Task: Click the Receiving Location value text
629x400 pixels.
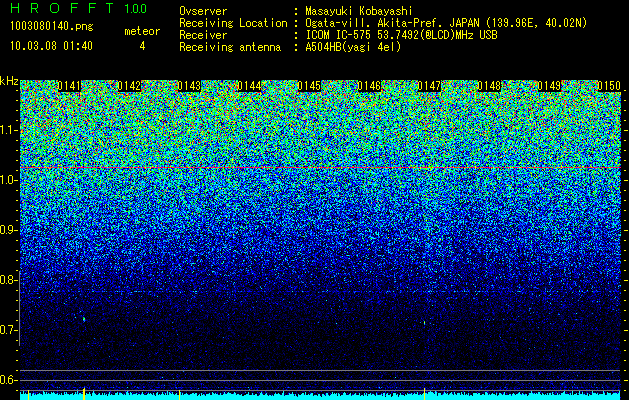Action: (x=446, y=23)
